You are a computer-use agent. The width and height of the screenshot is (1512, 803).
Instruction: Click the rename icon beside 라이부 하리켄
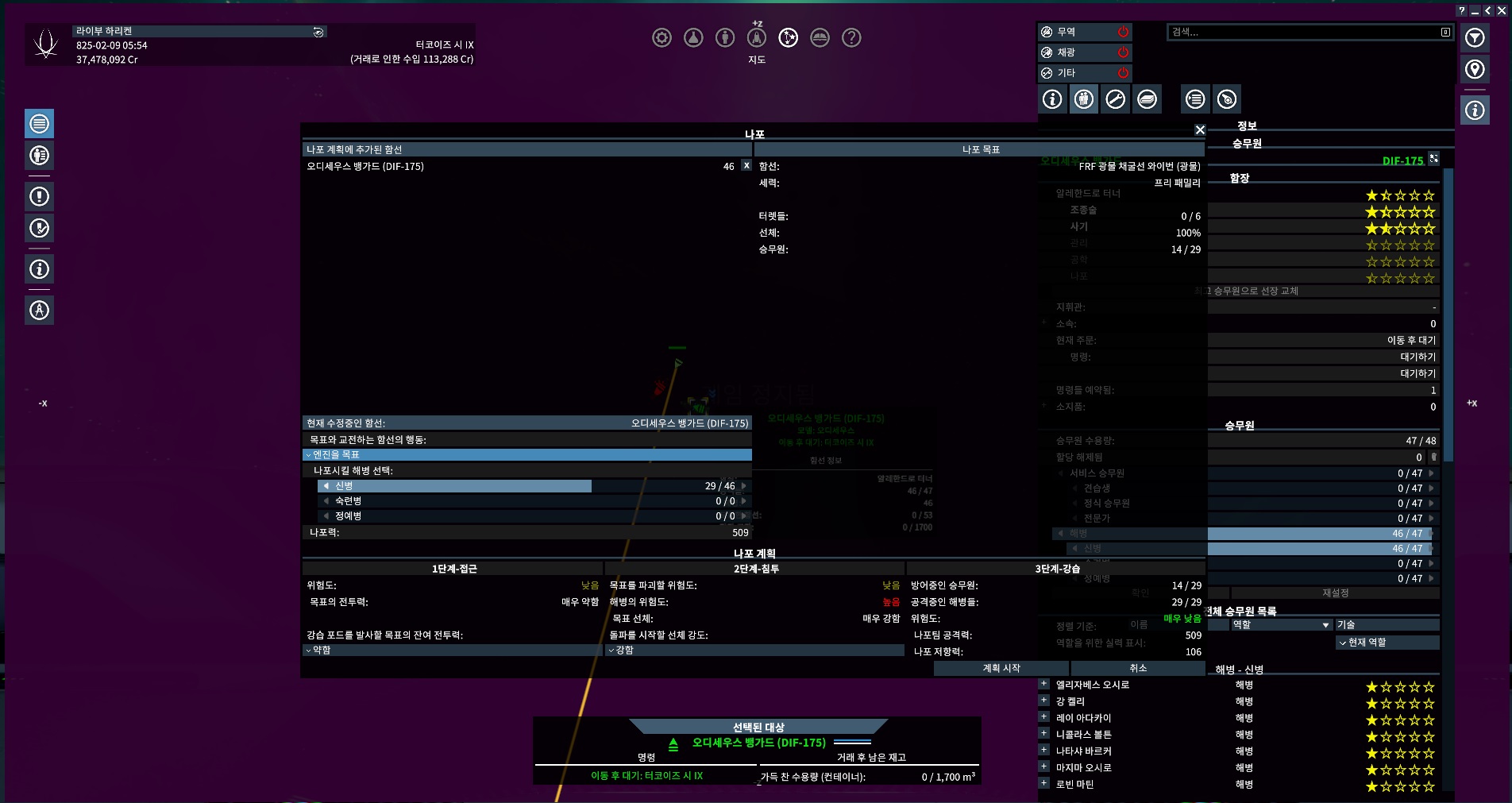(318, 32)
